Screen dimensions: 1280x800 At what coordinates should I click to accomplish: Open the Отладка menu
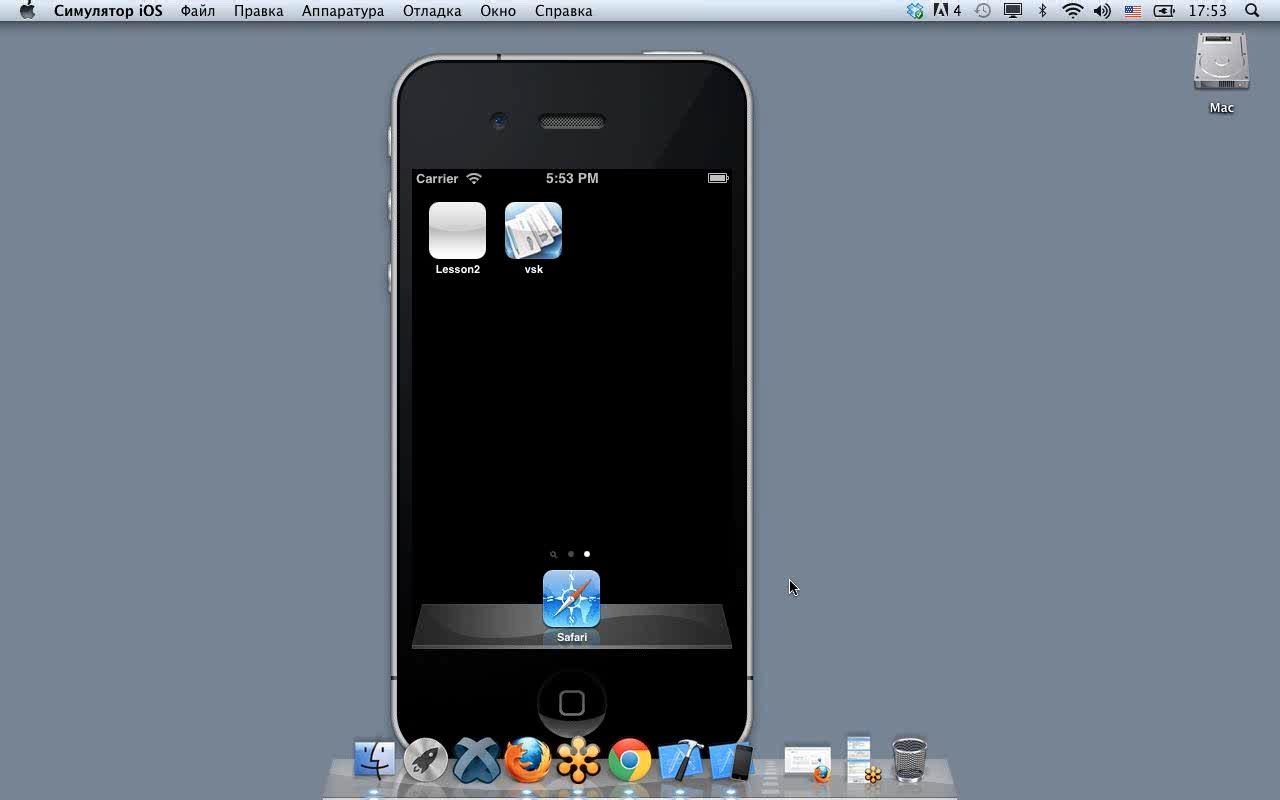click(x=432, y=11)
